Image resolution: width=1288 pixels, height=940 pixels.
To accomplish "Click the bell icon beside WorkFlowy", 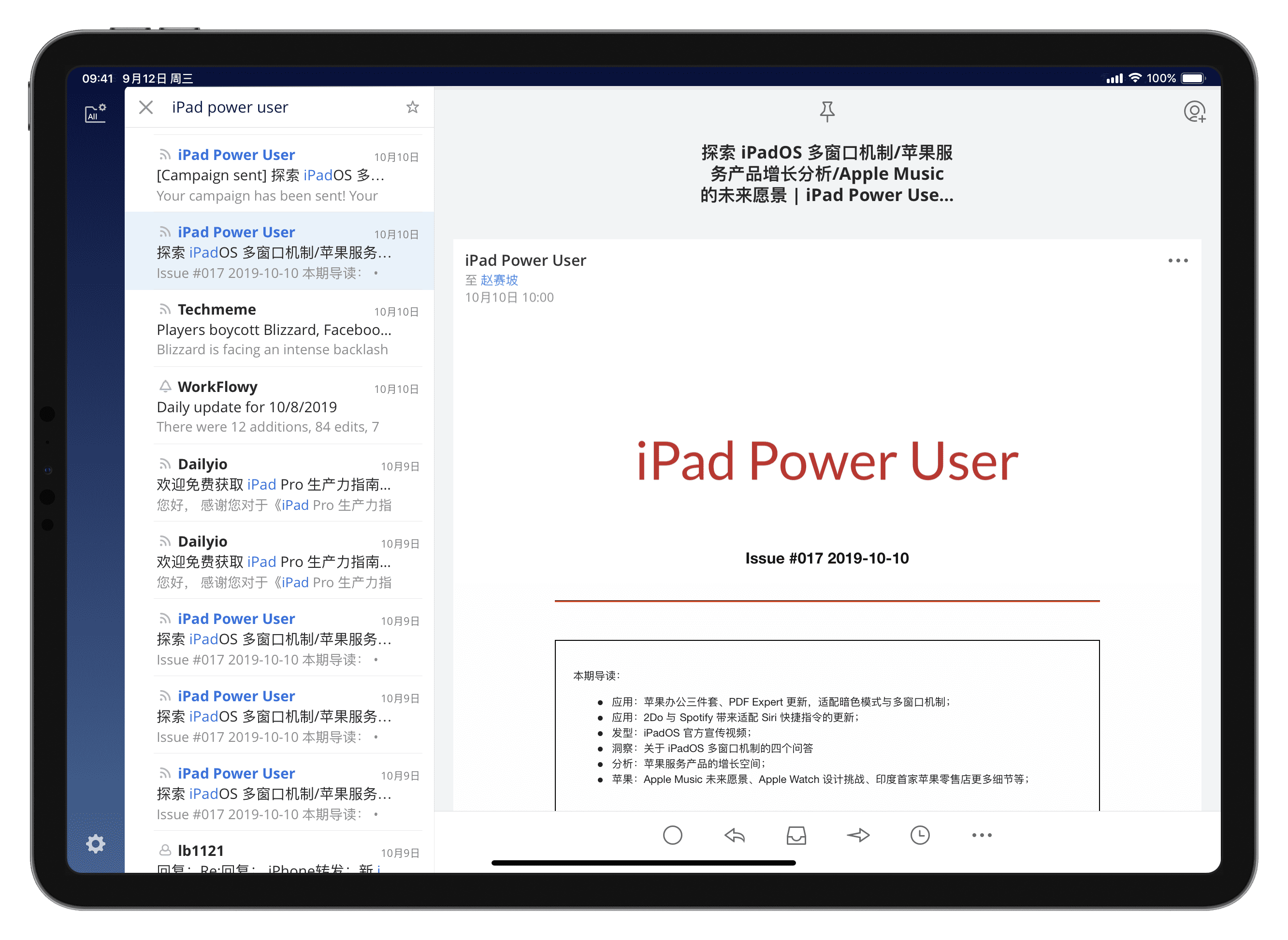I will [164, 386].
